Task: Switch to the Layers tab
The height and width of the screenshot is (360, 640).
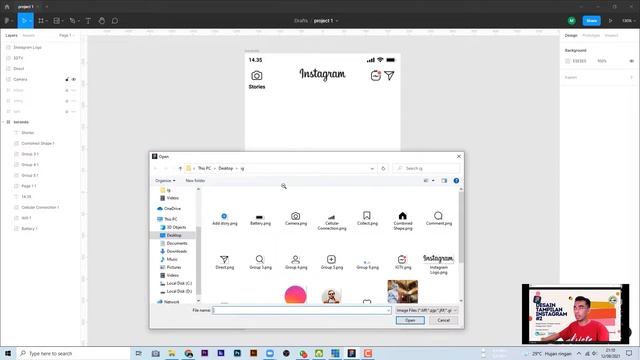Action: point(11,36)
